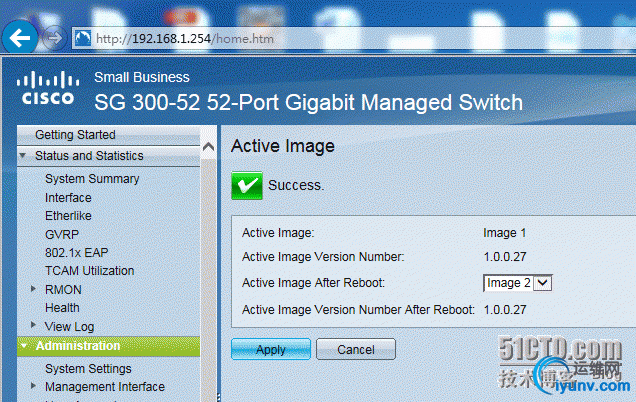This screenshot has height=402, width=636.
Task: Click the Cancel button
Action: 355,350
